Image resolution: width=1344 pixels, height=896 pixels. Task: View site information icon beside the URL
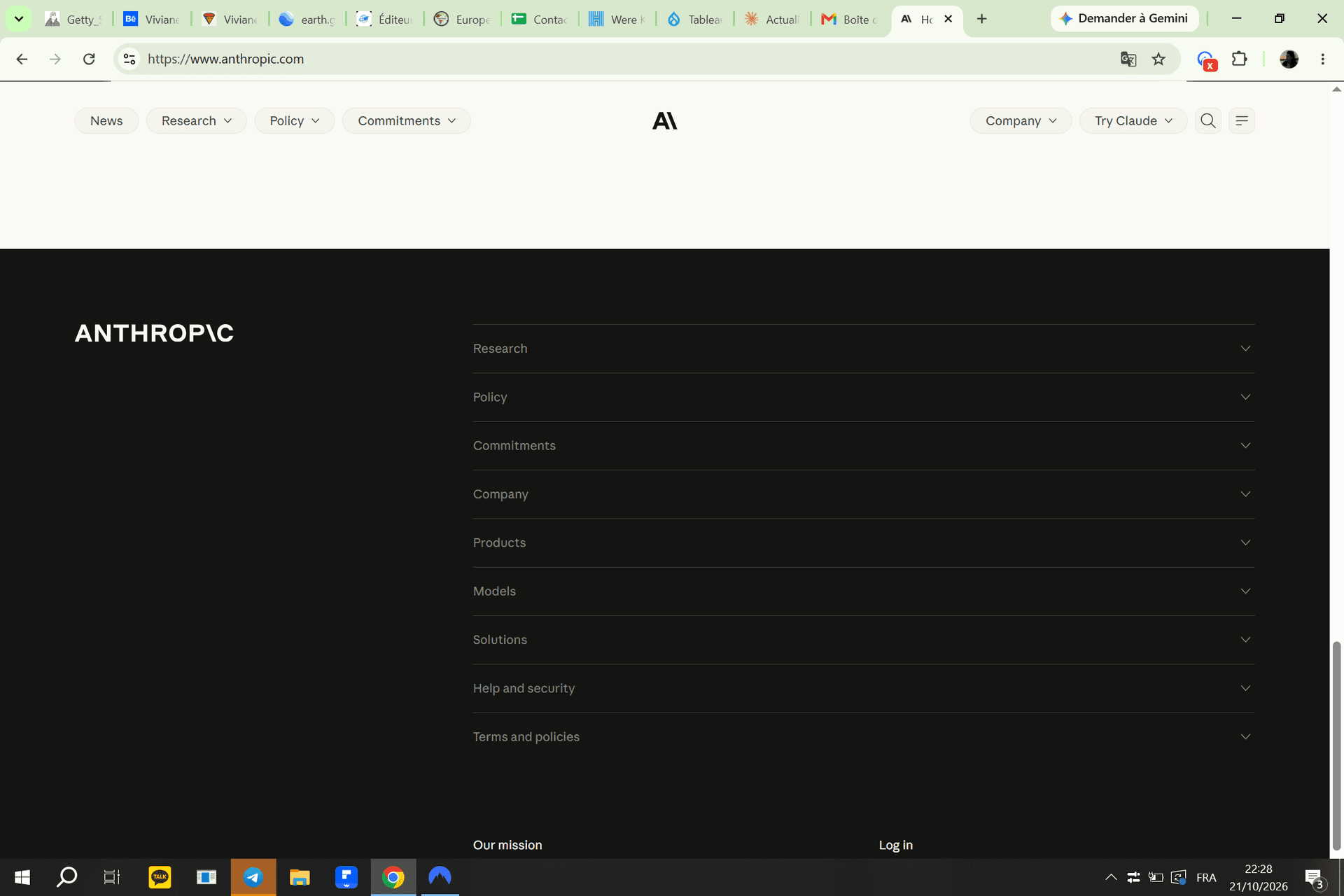pos(129,59)
